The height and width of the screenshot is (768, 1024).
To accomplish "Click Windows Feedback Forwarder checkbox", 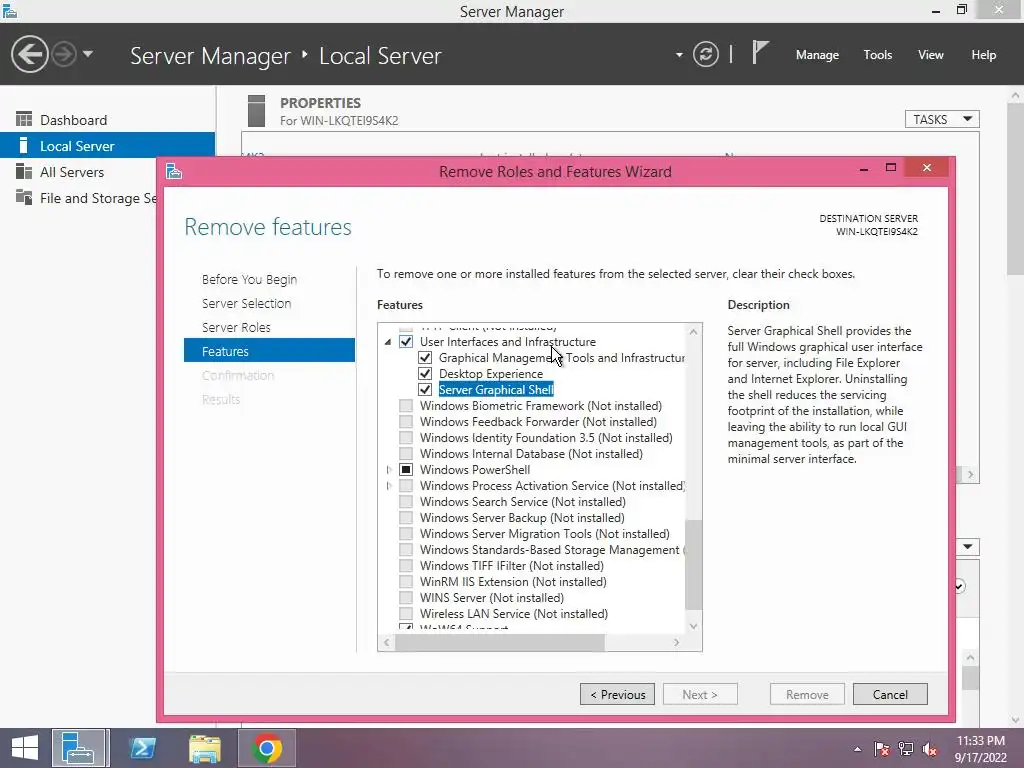I will (406, 422).
